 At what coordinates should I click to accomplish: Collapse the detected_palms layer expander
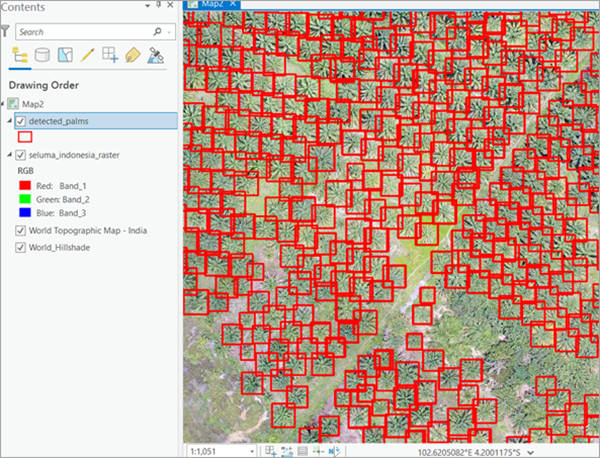9,121
